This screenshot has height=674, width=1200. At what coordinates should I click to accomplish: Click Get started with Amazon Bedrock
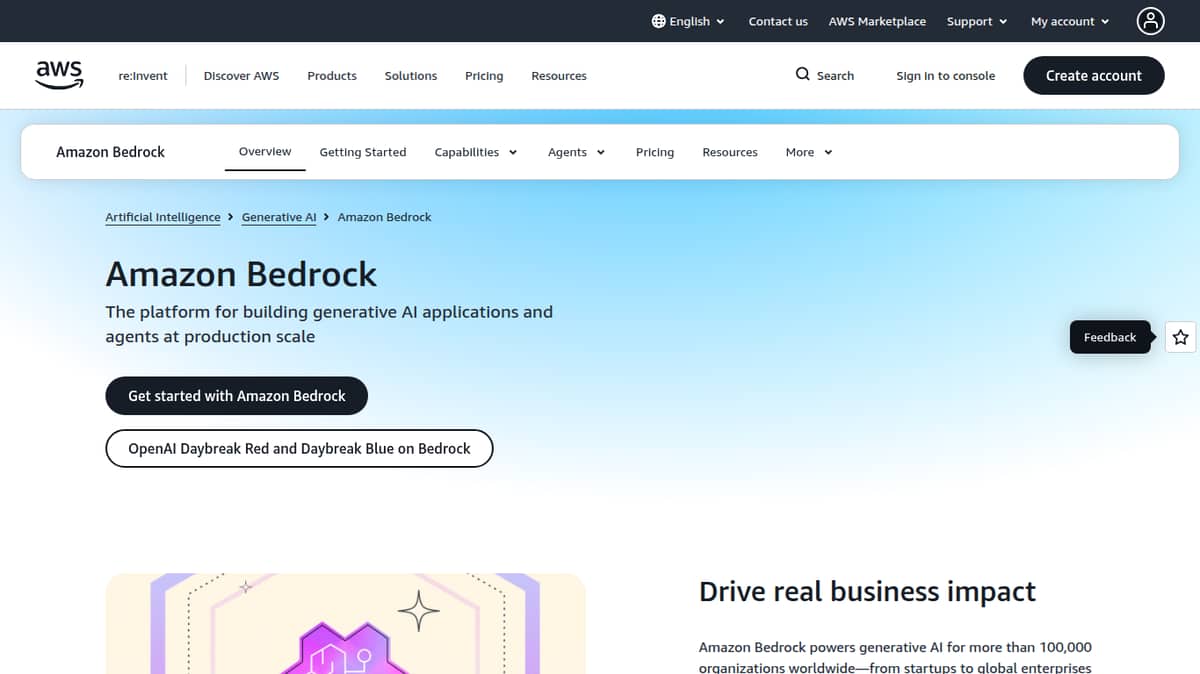coord(237,396)
